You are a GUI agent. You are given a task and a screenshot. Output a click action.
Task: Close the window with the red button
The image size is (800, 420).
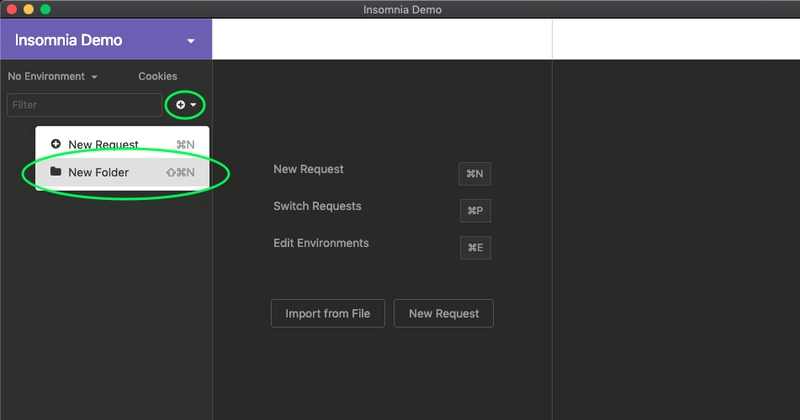[12, 9]
